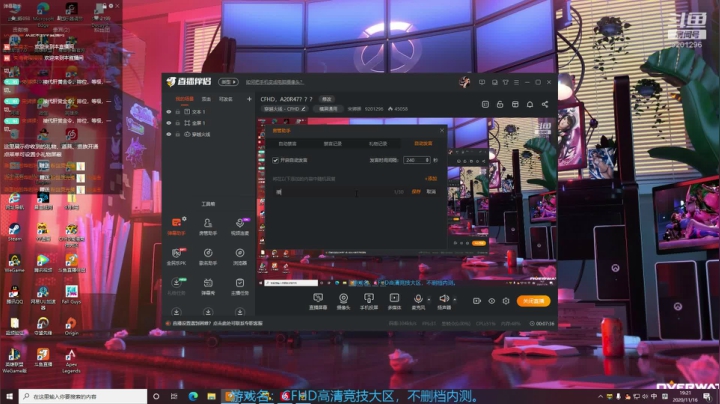Click the orange 关闭直播 button
720x404 pixels.
[x=533, y=301]
